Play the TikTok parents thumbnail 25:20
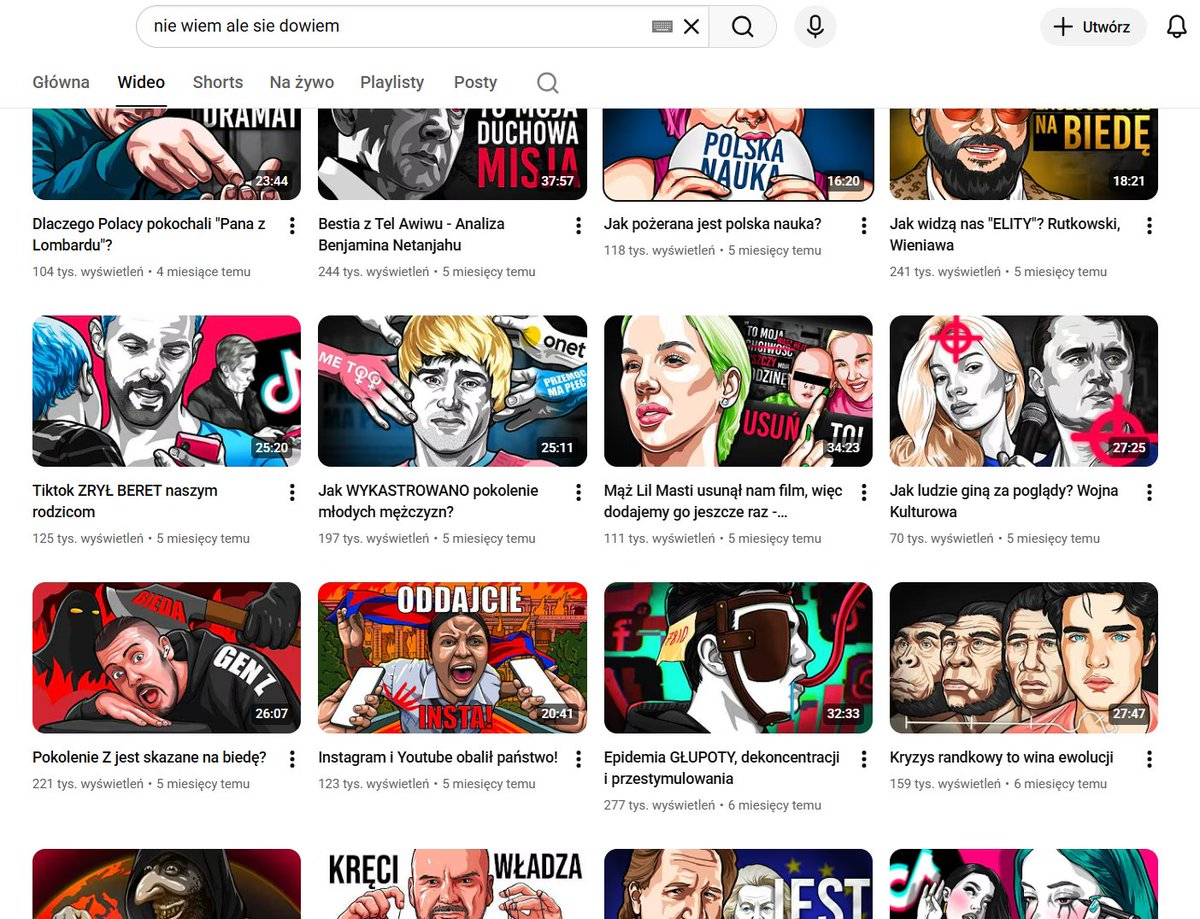 [x=166, y=391]
